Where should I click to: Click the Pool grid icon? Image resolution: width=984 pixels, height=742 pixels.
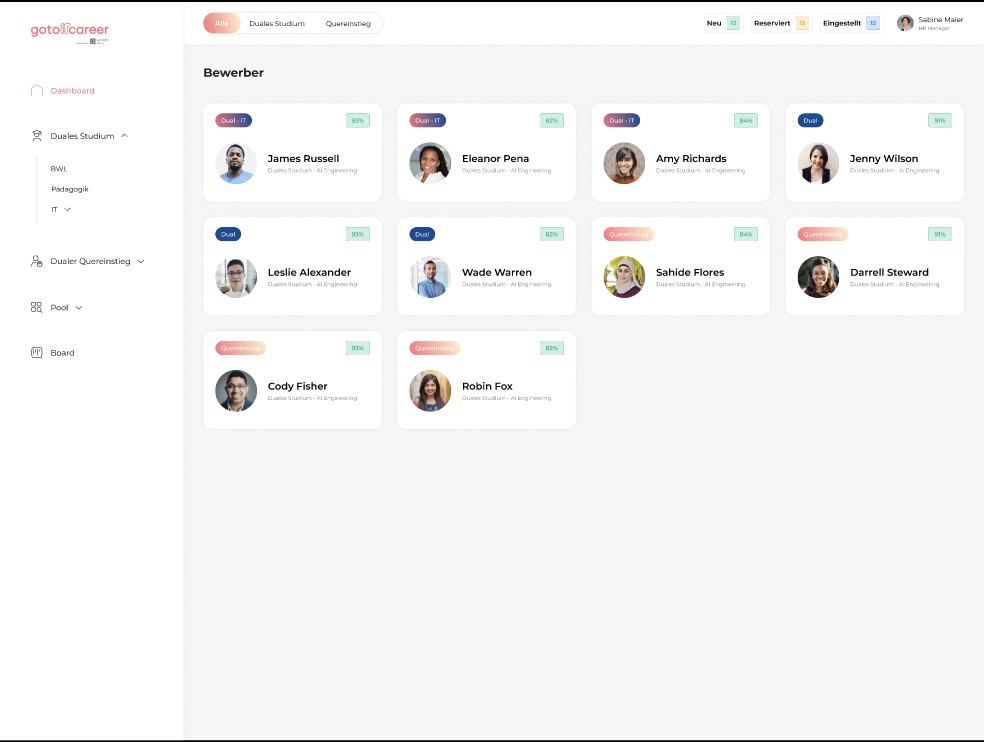tap(37, 308)
